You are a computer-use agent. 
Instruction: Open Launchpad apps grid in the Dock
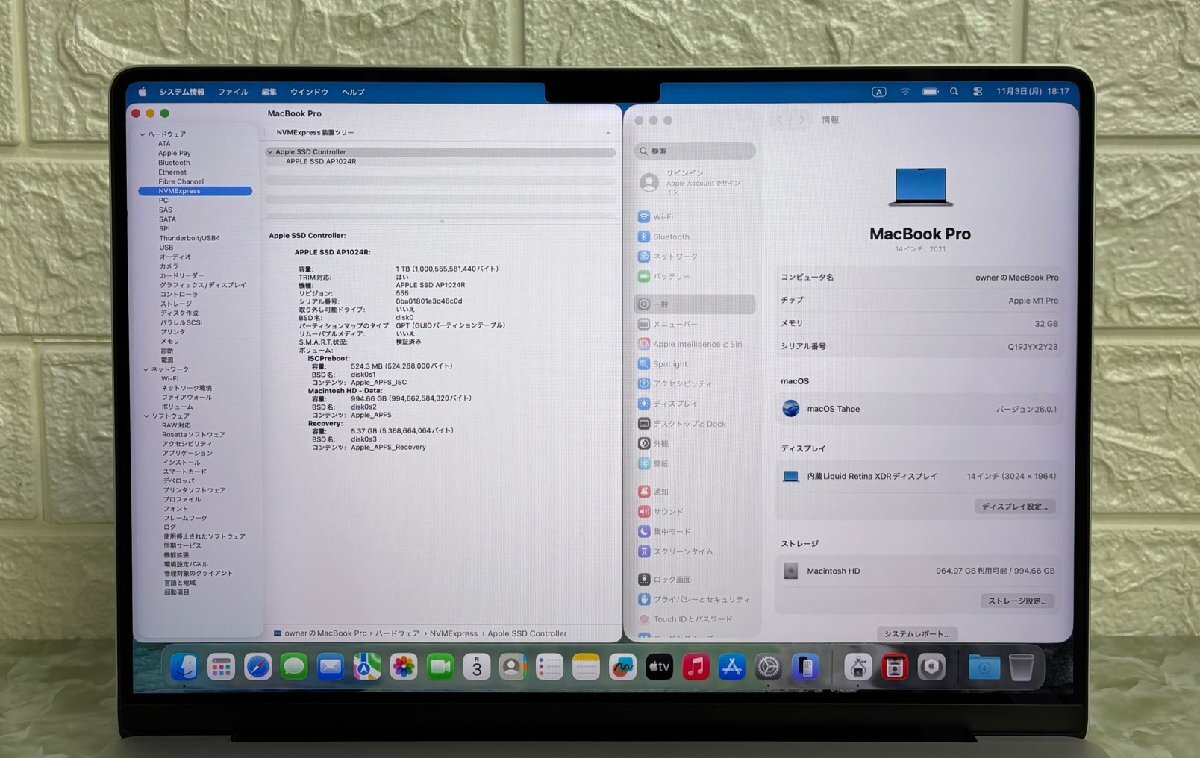[x=221, y=667]
